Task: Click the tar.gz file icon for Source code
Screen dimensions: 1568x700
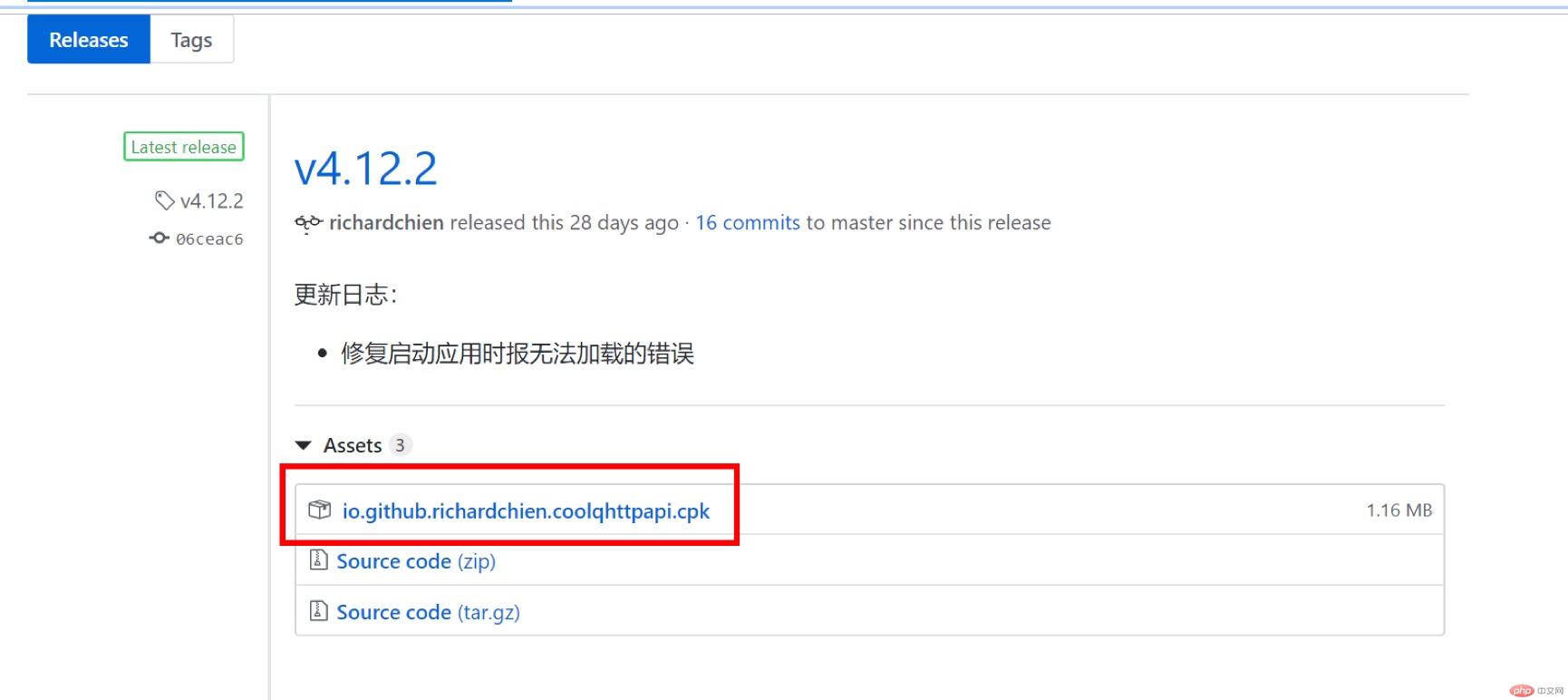Action: coord(318,610)
